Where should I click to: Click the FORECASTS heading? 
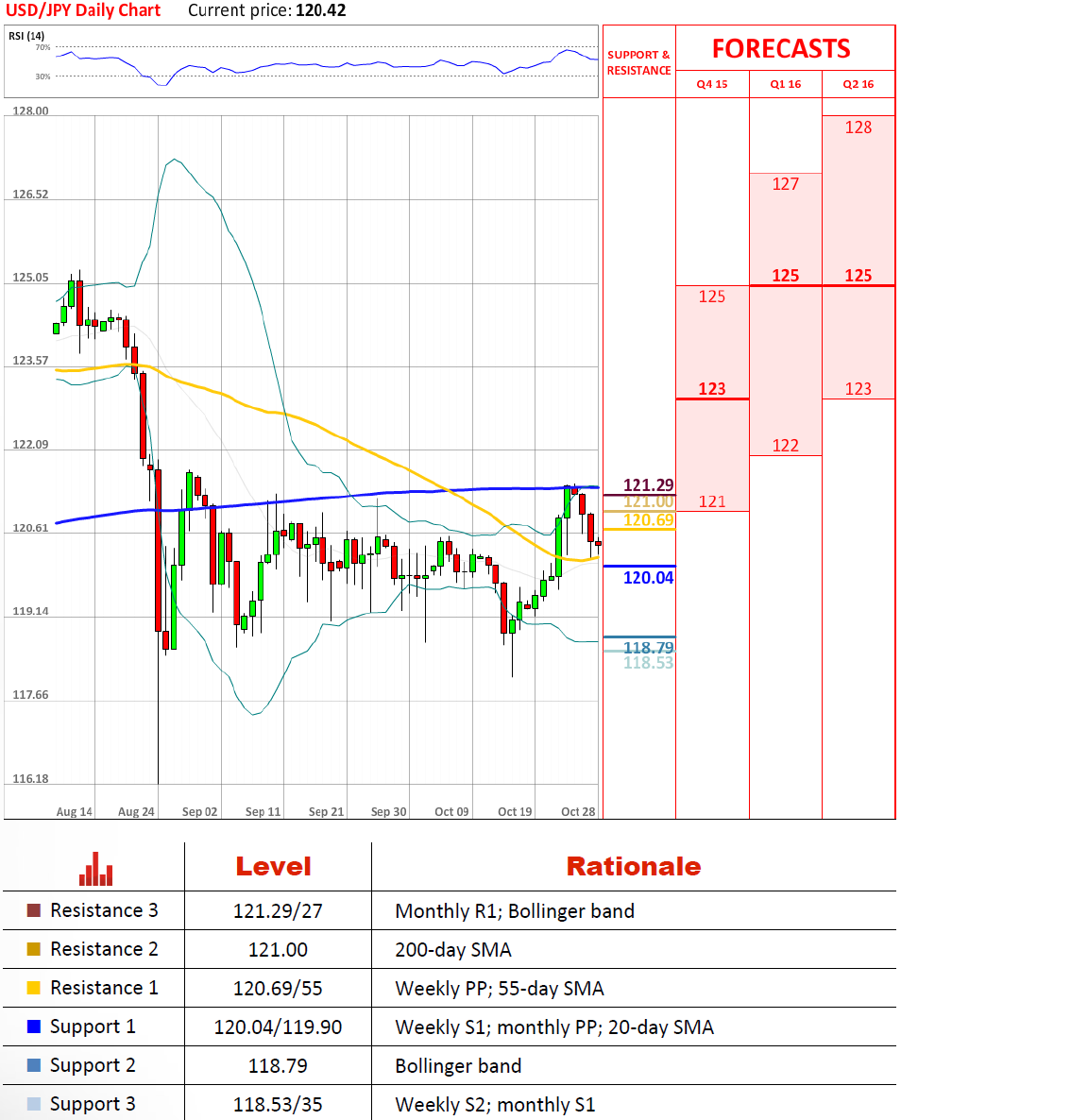coord(781,48)
